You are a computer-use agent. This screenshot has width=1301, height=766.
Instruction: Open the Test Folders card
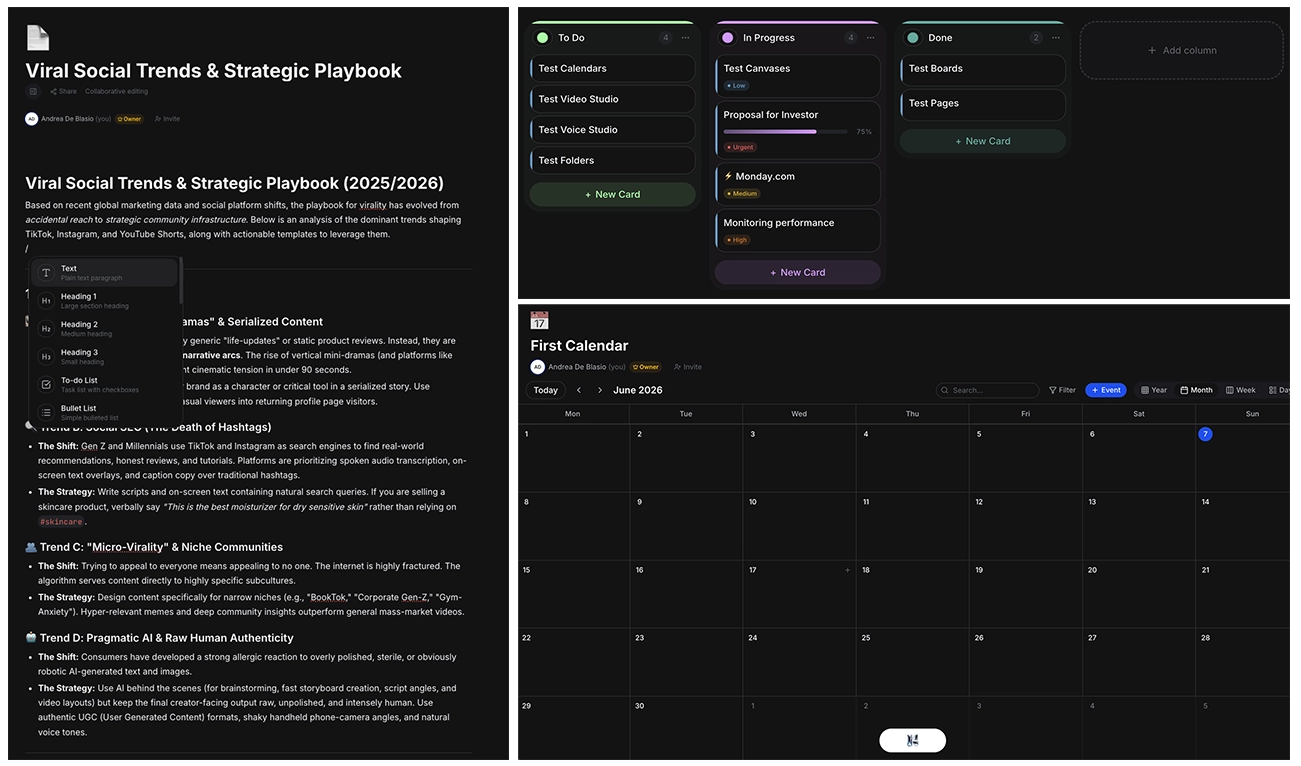[x=612, y=160]
